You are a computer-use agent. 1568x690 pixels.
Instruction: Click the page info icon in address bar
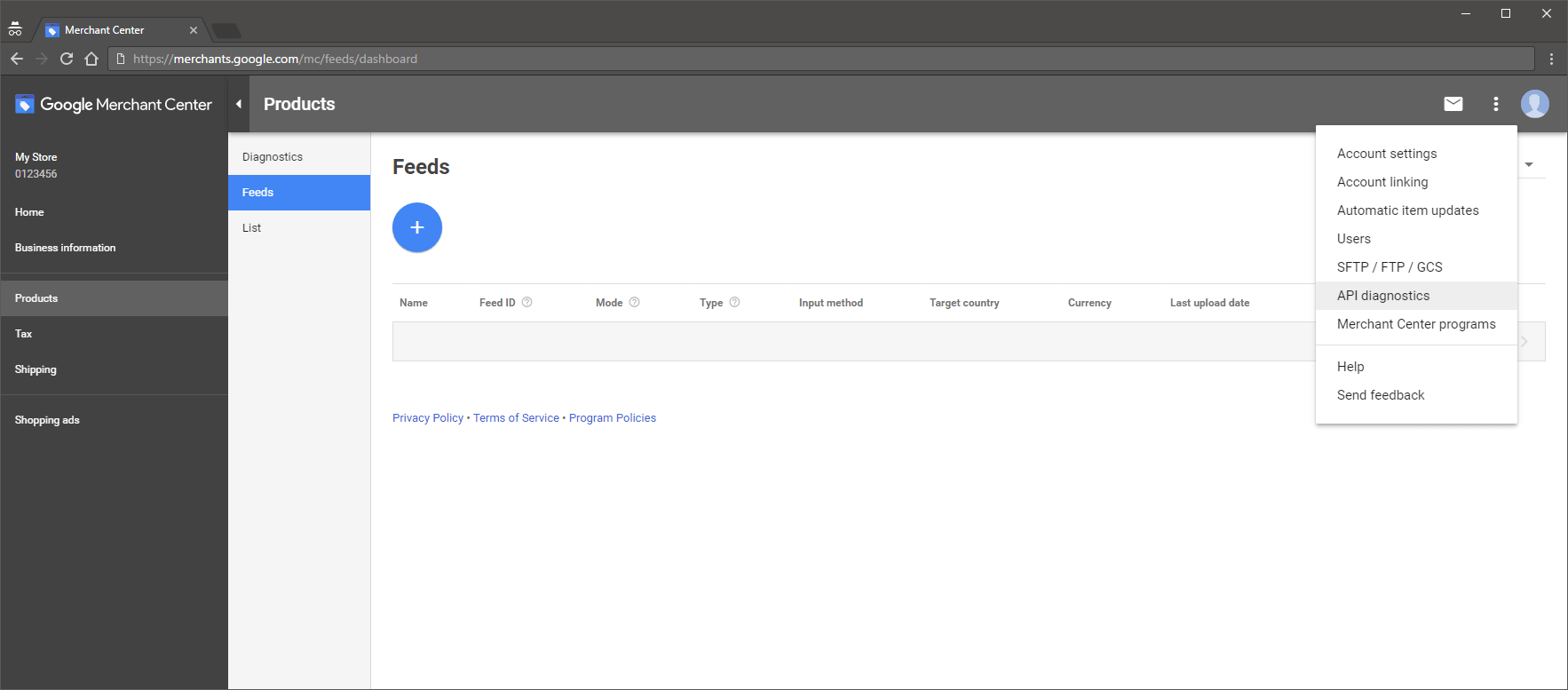121,59
